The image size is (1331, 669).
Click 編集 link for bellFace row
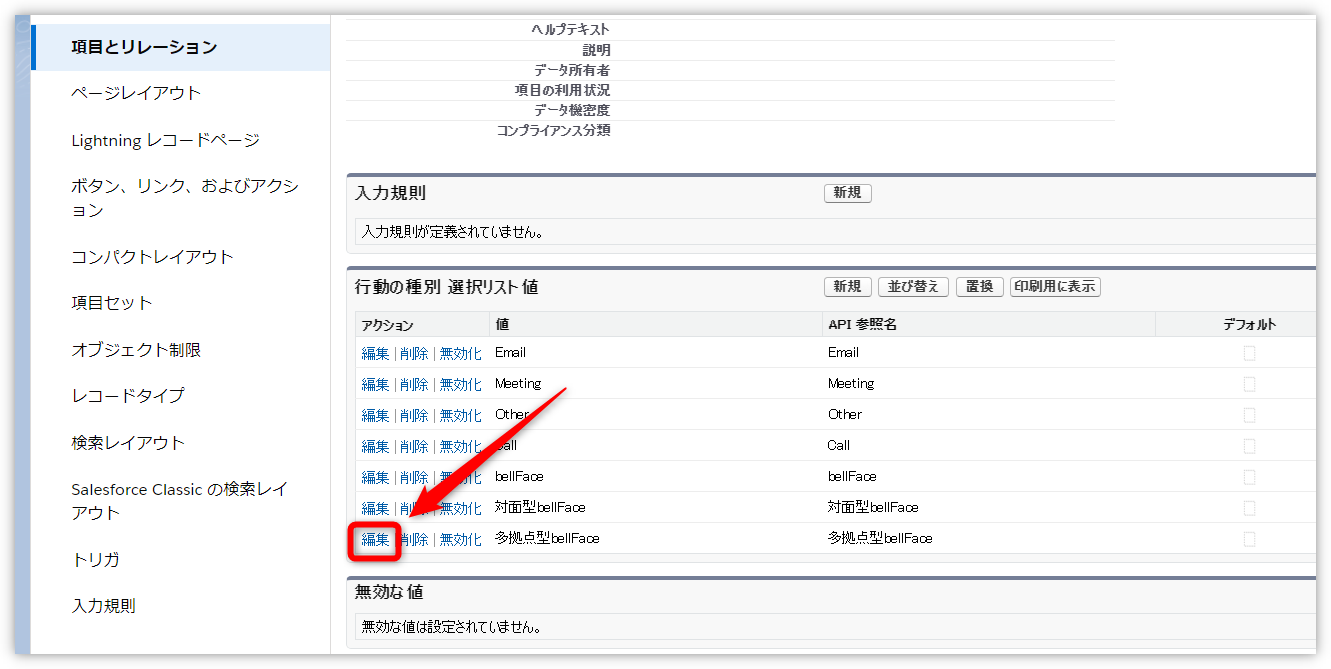(375, 477)
